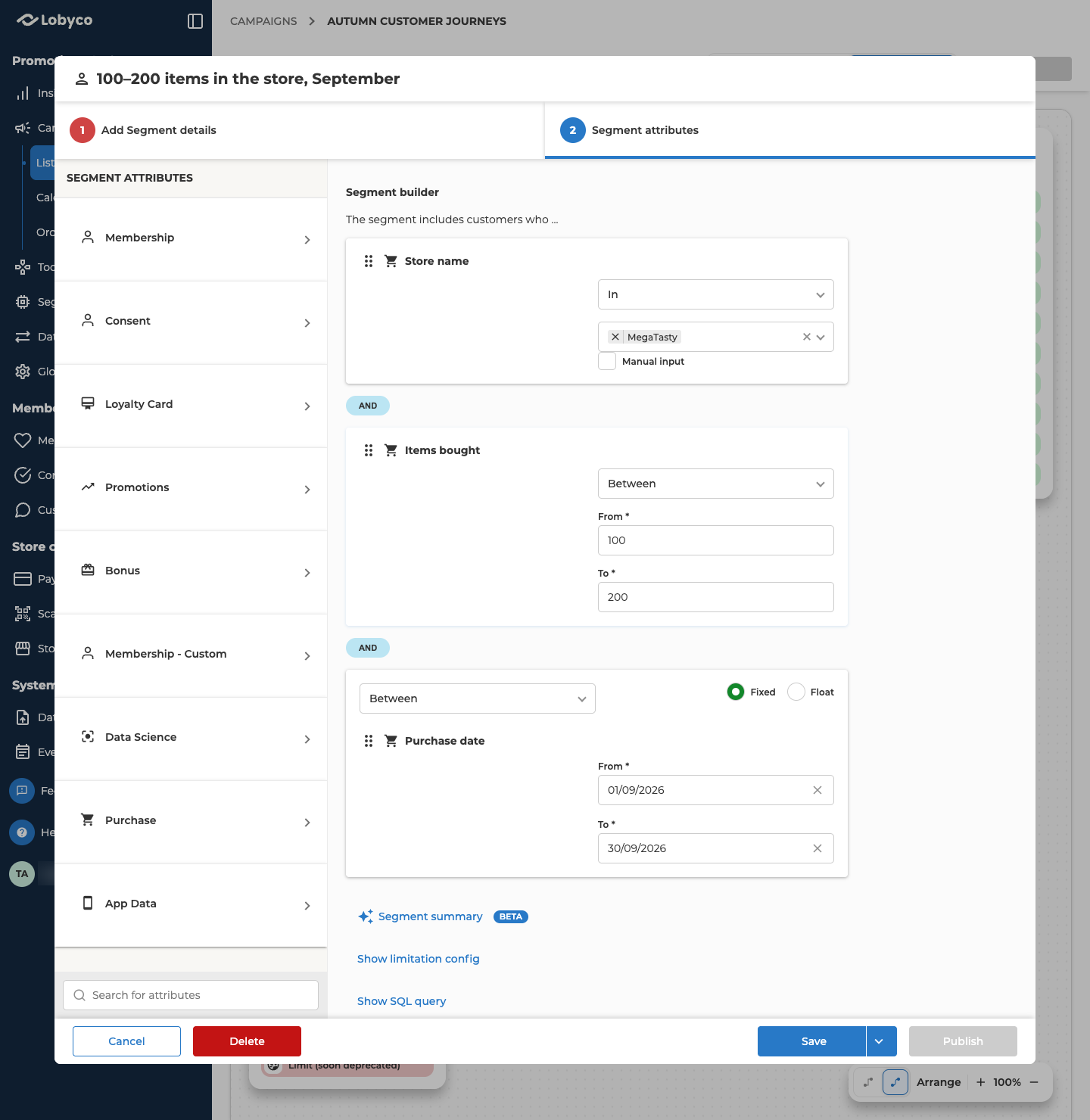Click Show SQL query

(x=402, y=1001)
